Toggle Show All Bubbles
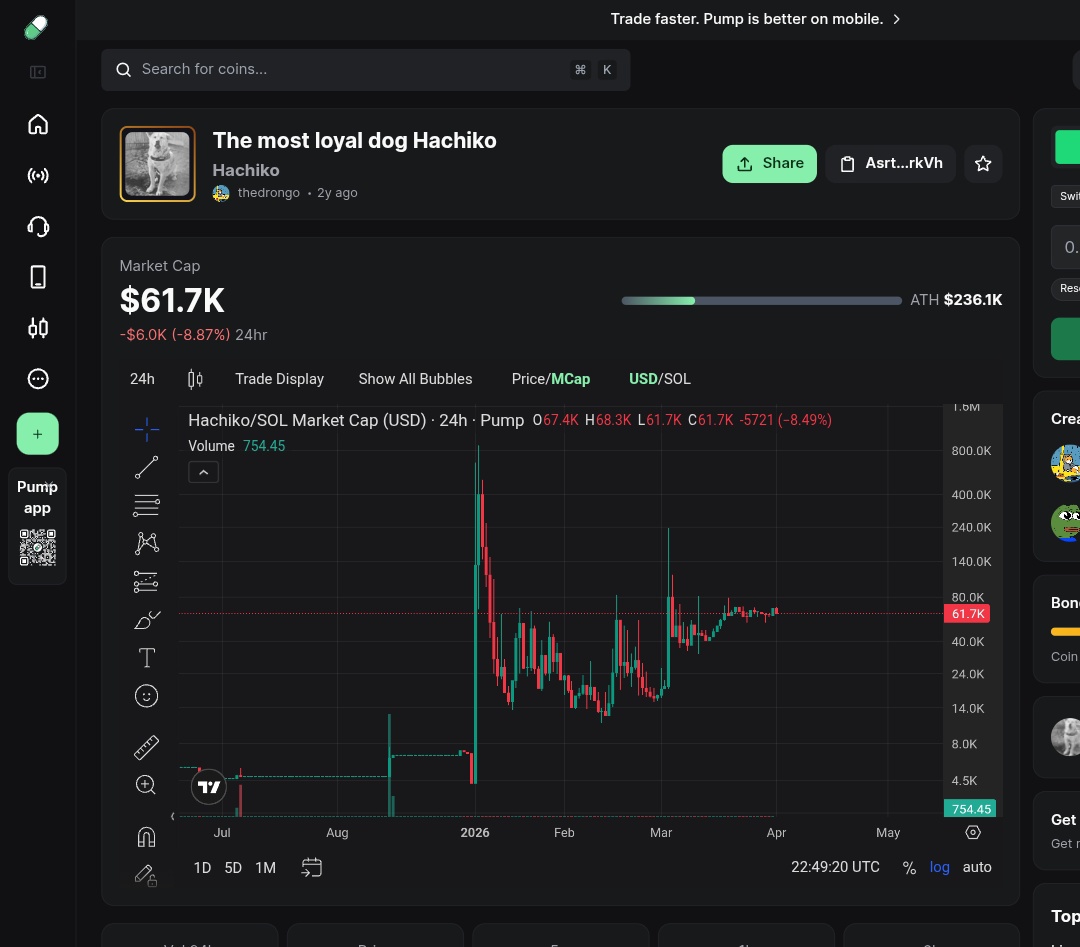The image size is (1080, 947). point(415,379)
